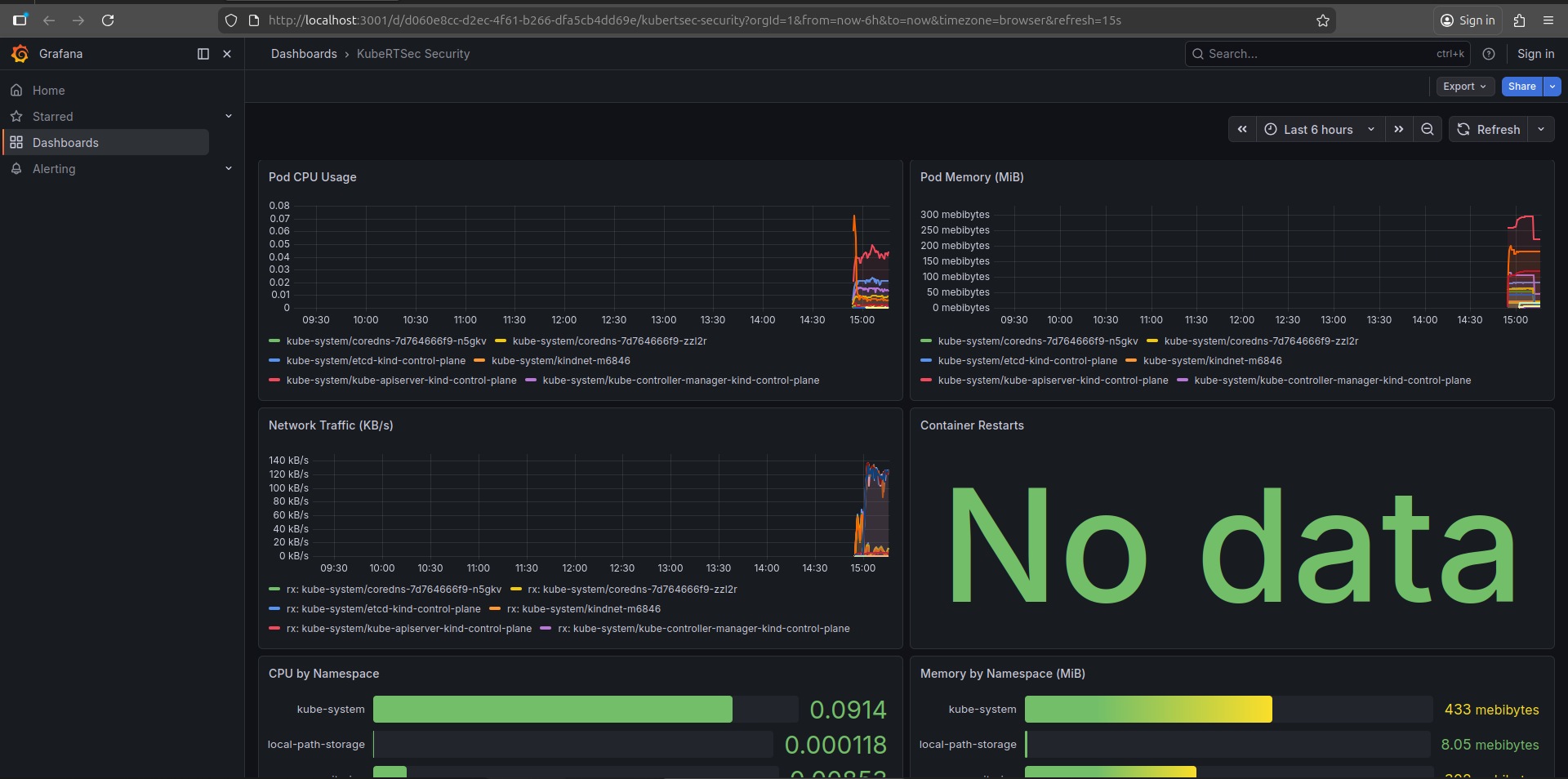Screen dimensions: 1568x779
Task: Open the Dashboards section icon in sidebar
Action: pos(16,142)
